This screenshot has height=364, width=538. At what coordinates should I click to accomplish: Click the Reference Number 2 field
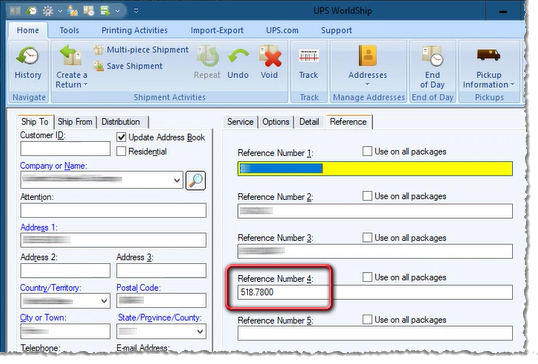tap(375, 211)
